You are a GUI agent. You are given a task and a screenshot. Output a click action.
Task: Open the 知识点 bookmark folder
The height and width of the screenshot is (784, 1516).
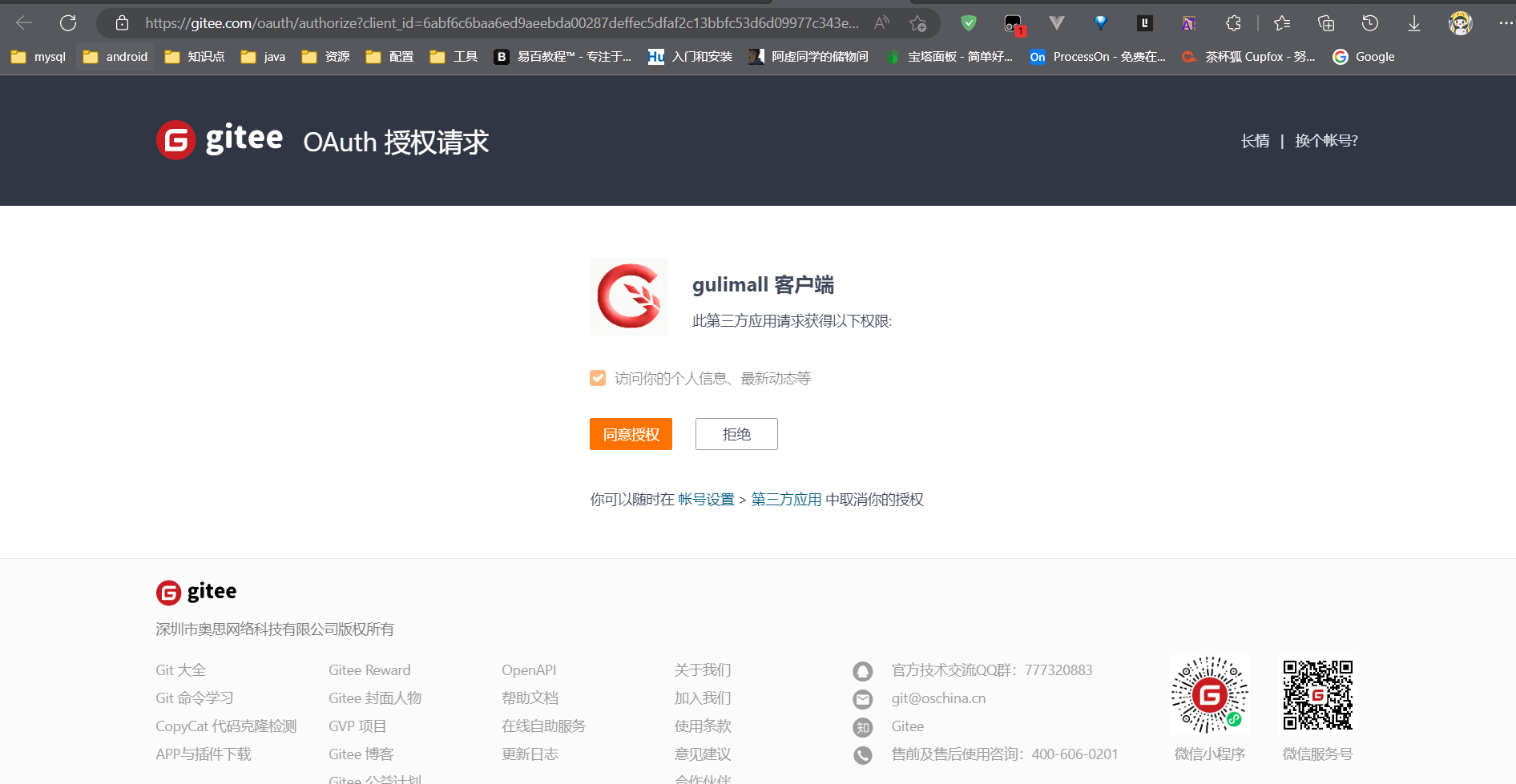[x=195, y=57]
